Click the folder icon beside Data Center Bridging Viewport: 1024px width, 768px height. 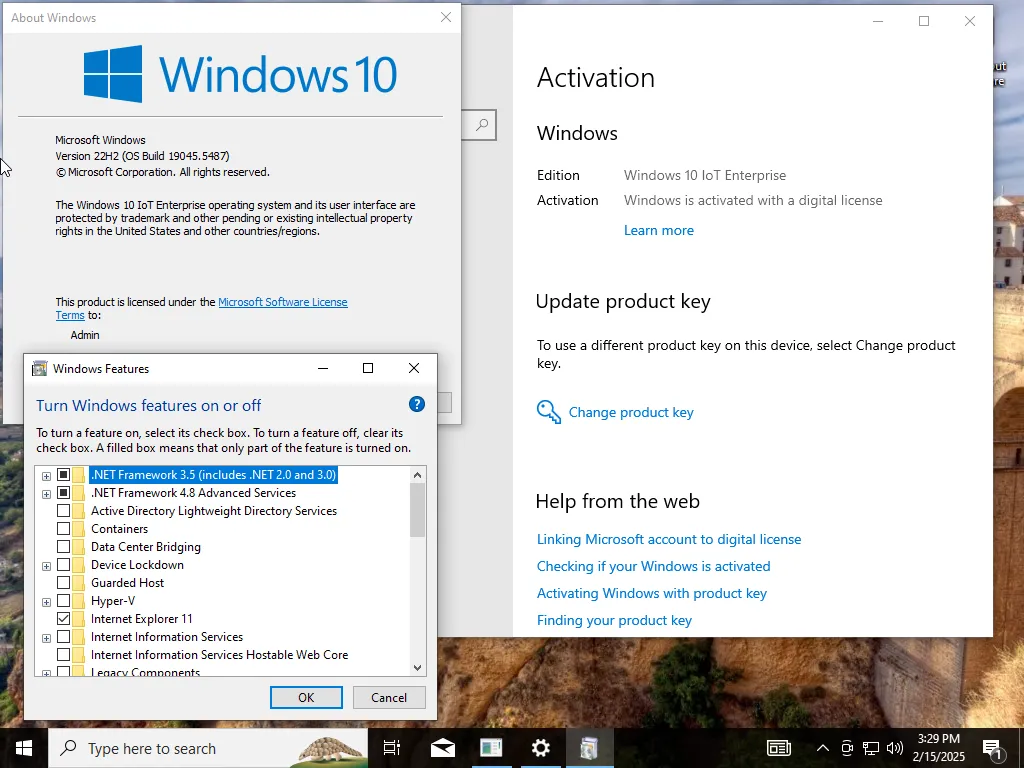pos(78,547)
